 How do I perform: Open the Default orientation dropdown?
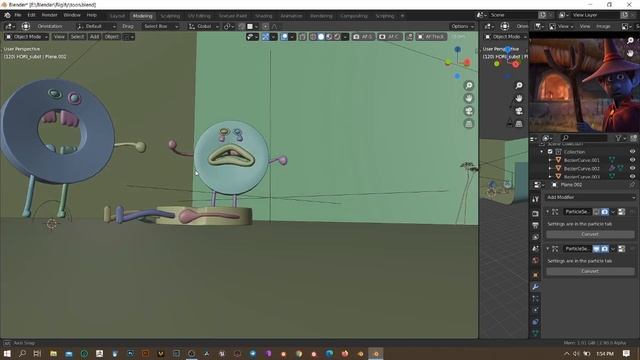click(x=96, y=26)
